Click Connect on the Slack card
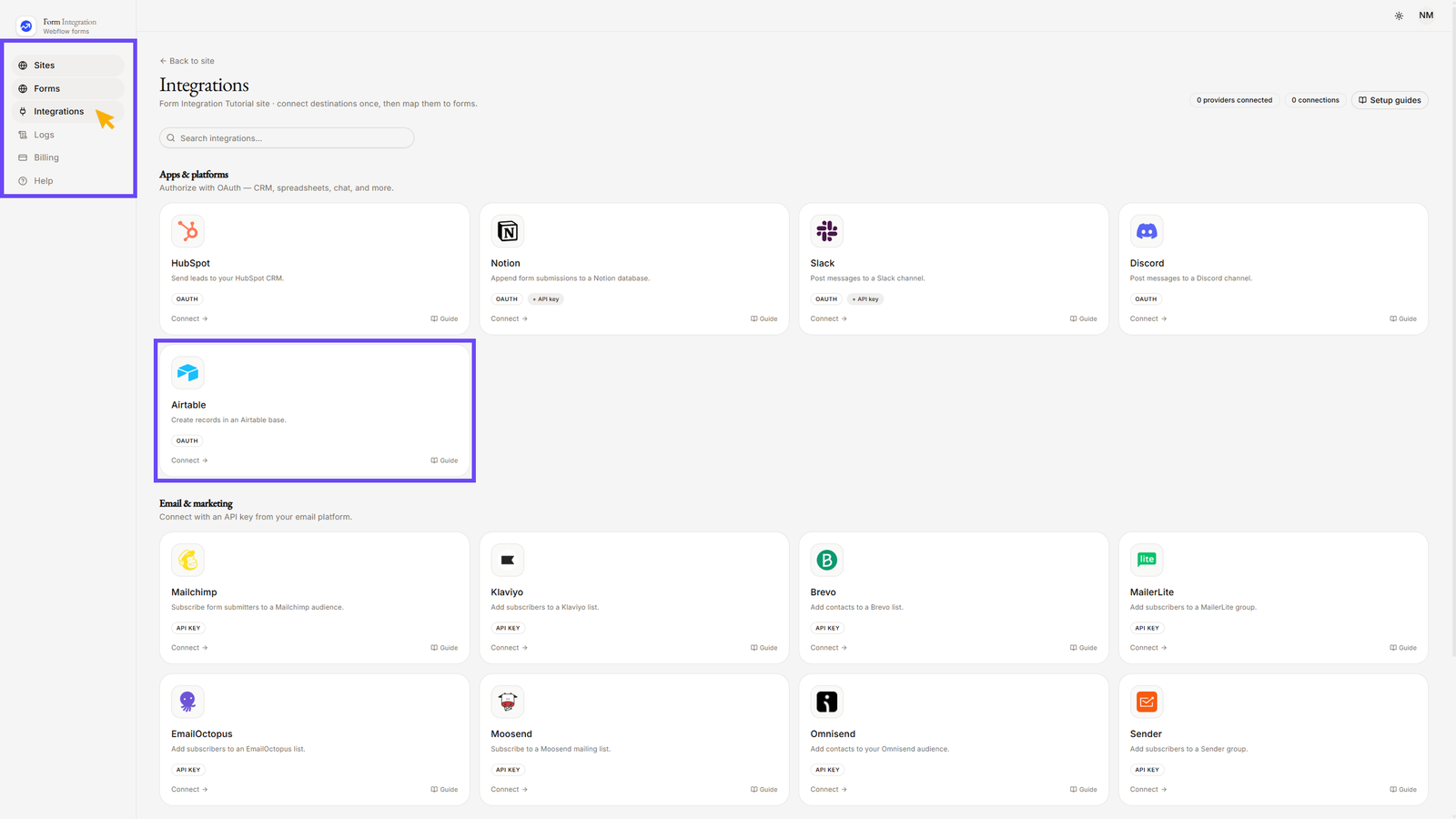This screenshot has width=1456, height=819. (829, 318)
